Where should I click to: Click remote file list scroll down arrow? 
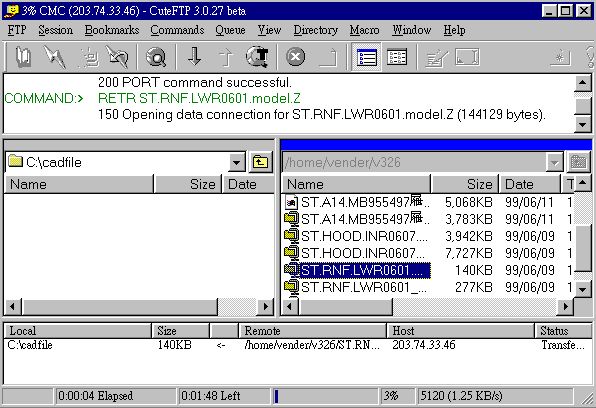(x=583, y=289)
